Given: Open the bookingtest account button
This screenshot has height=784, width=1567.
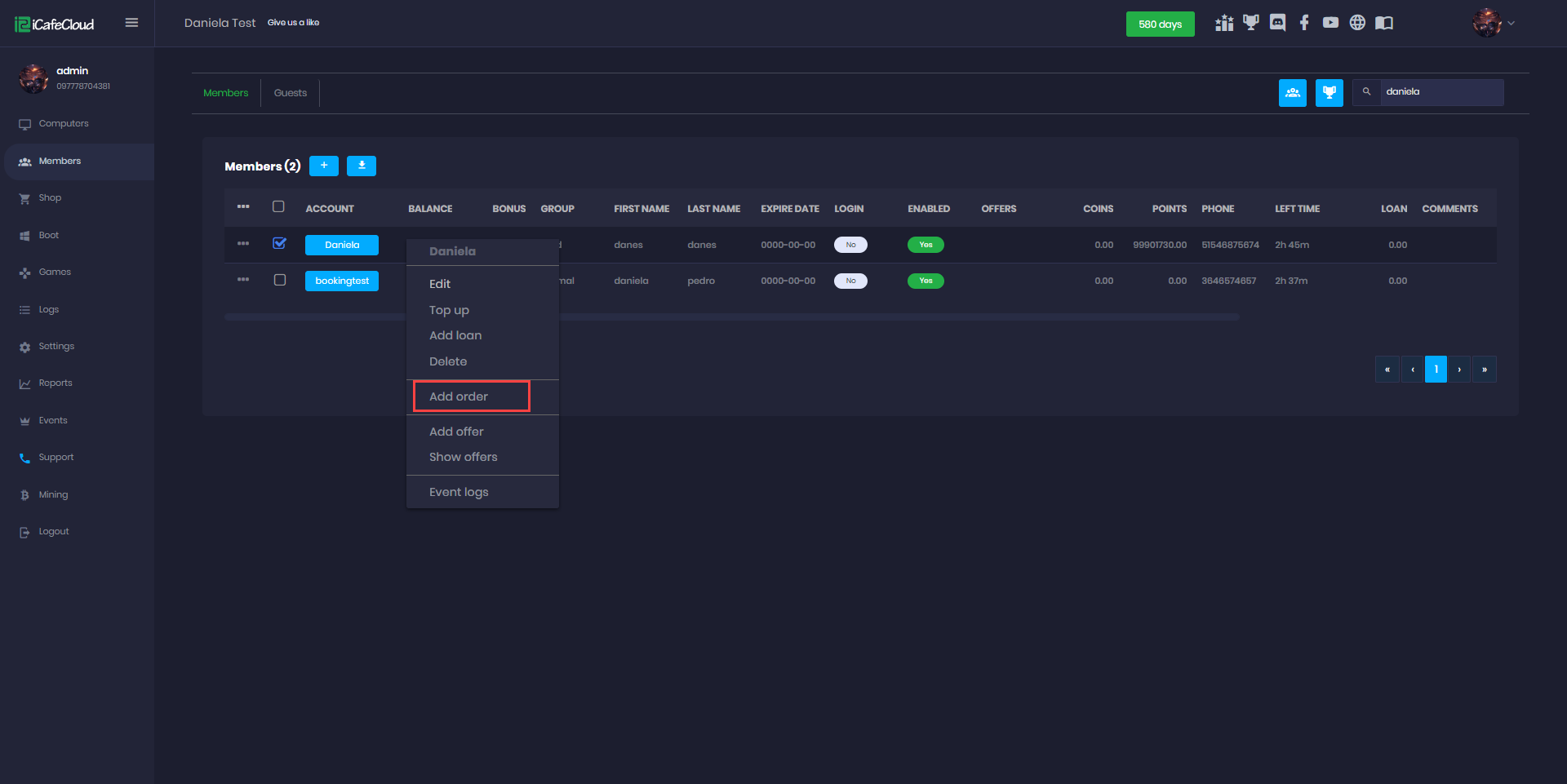Looking at the screenshot, I should coord(342,281).
